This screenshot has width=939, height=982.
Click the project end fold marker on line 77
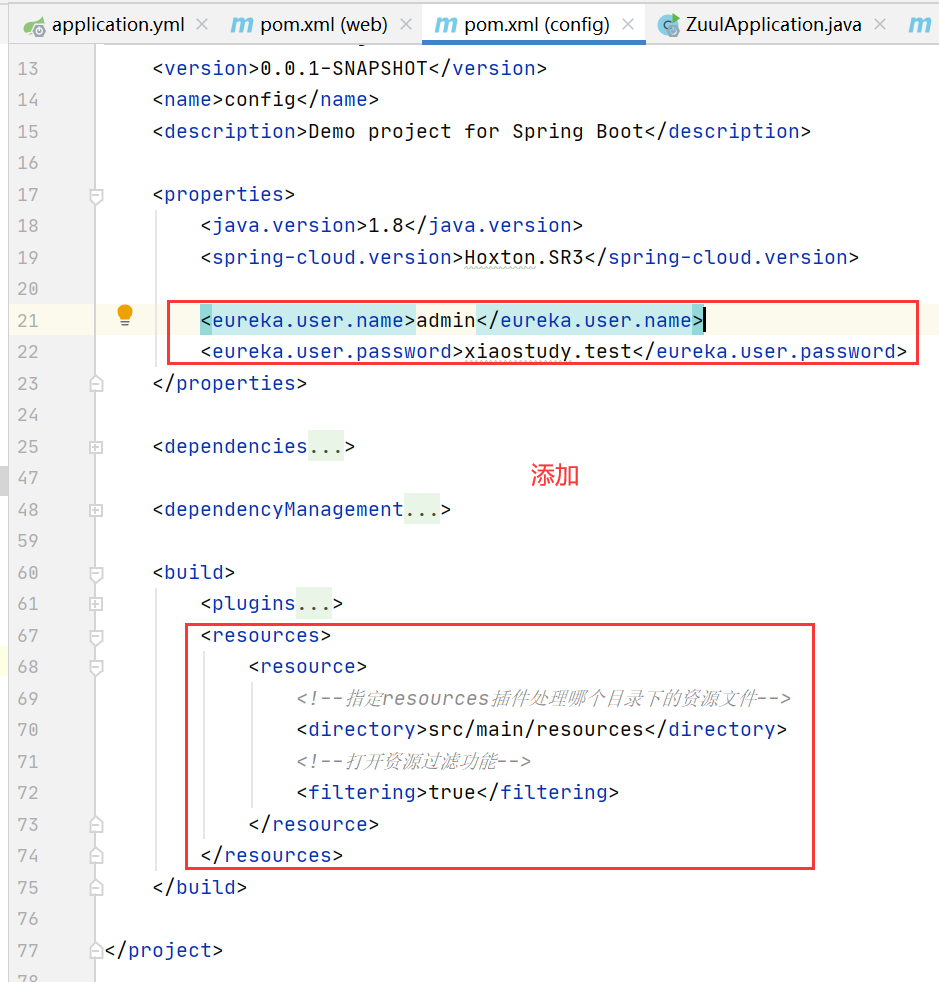tap(96, 951)
